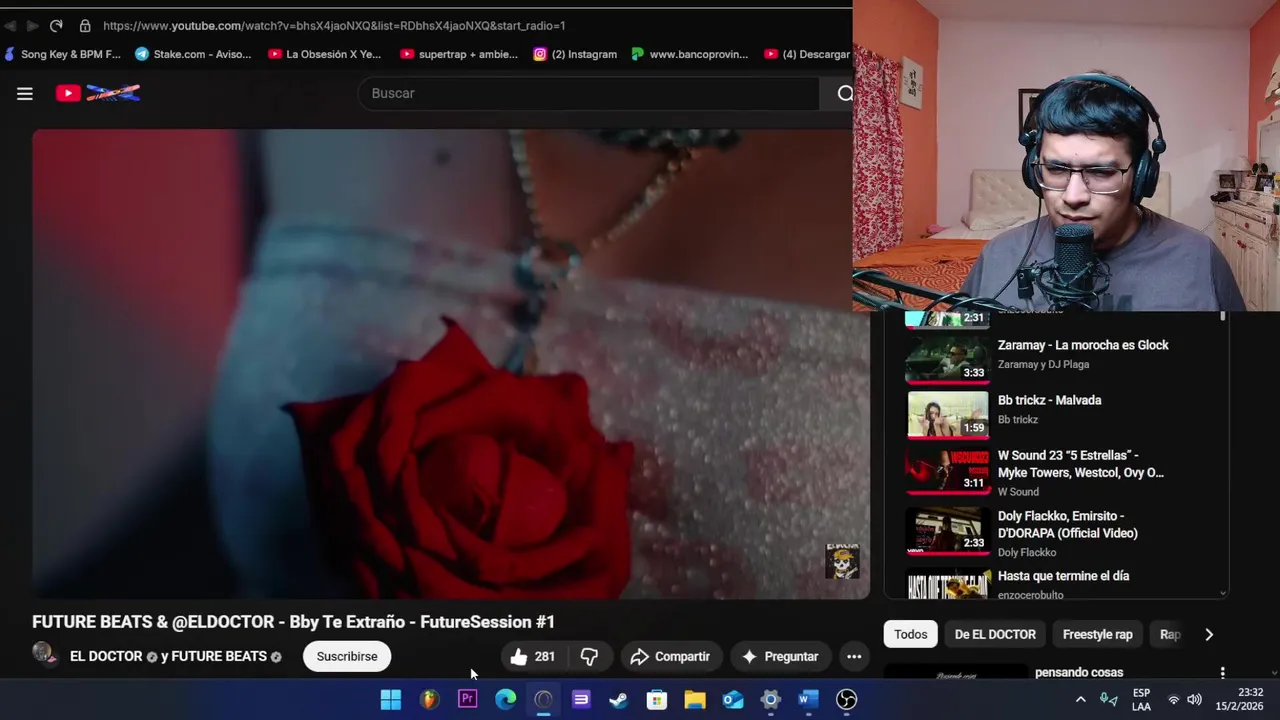Open Zaramay - La morocha es Glock thumbnail
This screenshot has height=720, width=1280.
coord(947,358)
